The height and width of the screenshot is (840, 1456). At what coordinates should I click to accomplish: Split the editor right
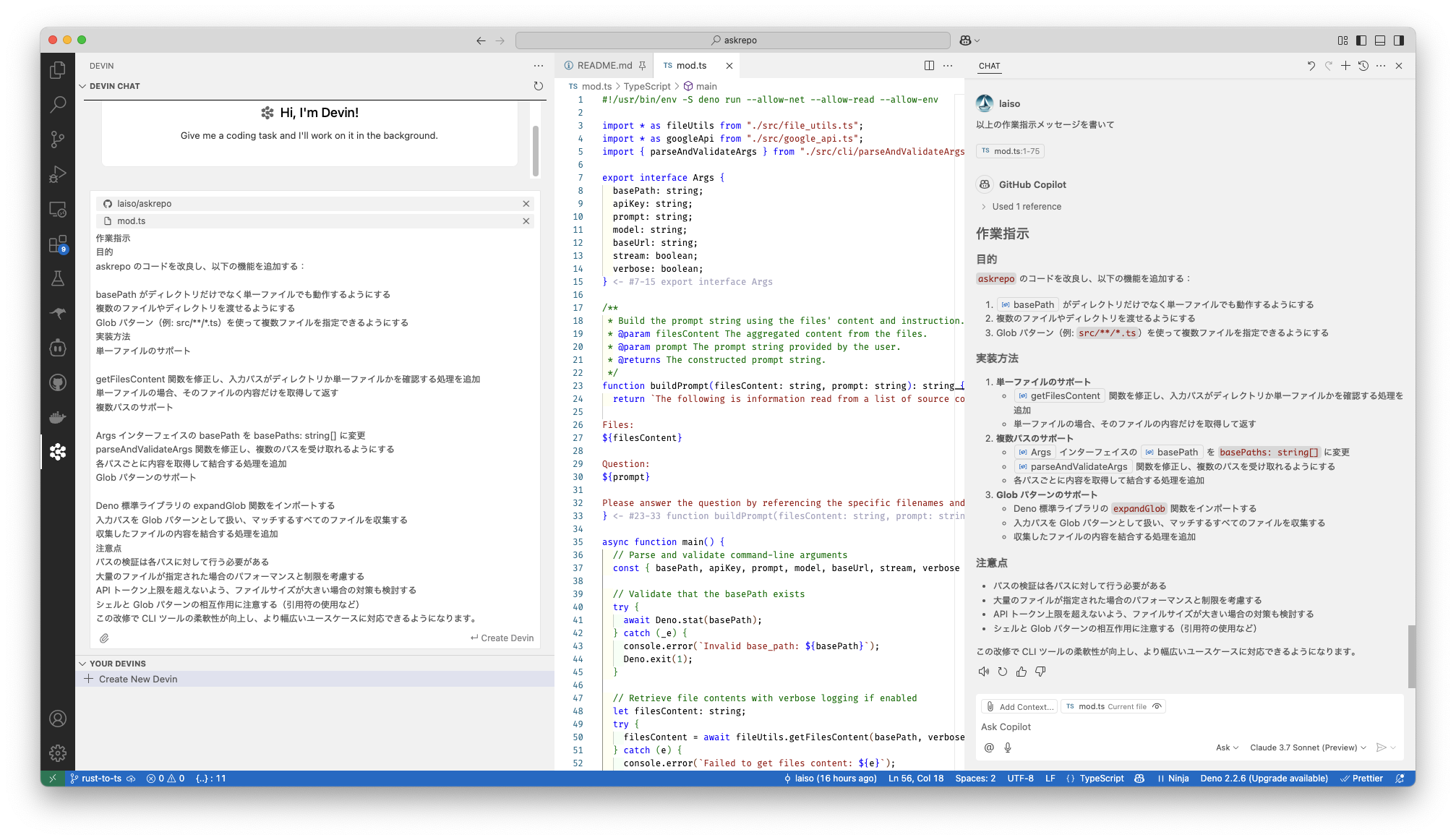click(x=929, y=66)
